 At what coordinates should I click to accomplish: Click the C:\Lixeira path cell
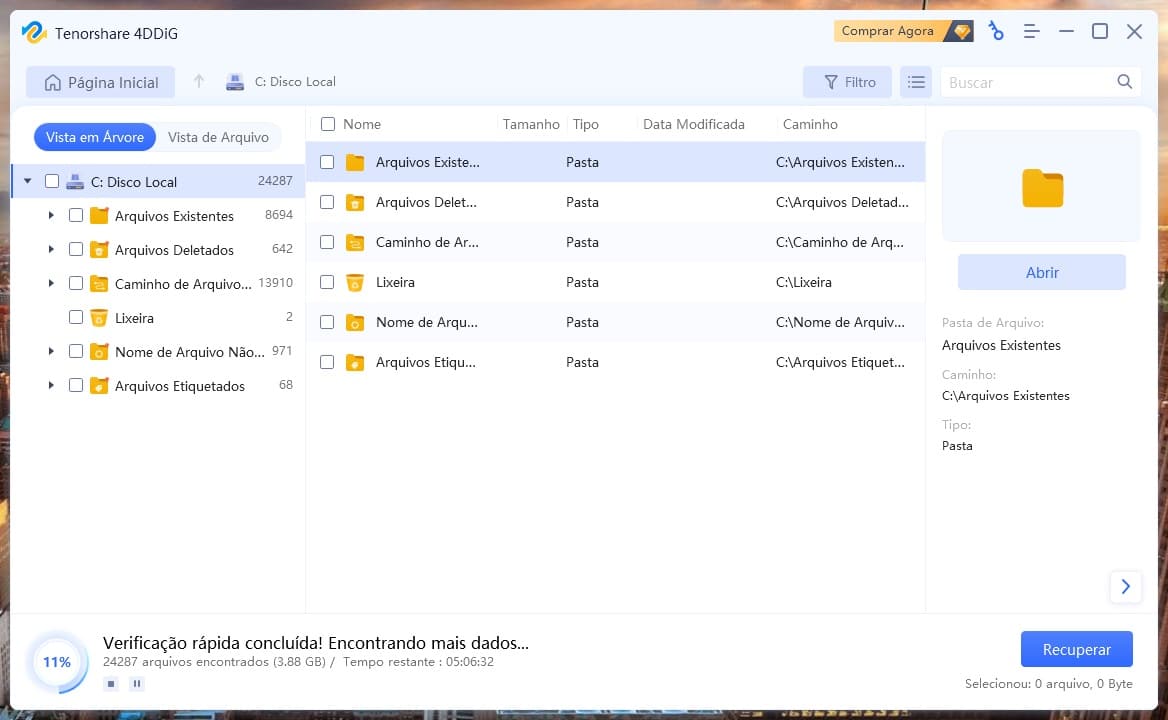tap(804, 282)
